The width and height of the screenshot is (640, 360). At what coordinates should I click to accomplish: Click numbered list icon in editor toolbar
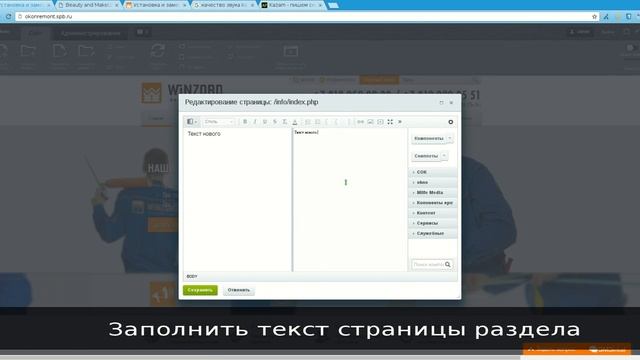(x=308, y=122)
